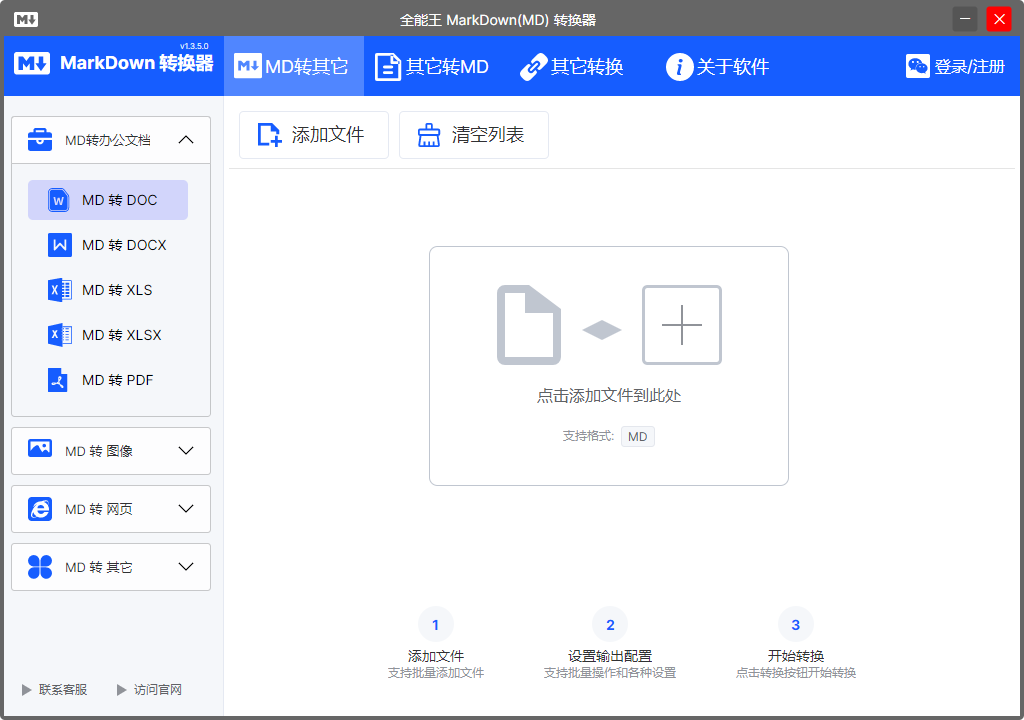Image resolution: width=1024 pixels, height=720 pixels.
Task: Click the v1.3.5.0 version label
Action: pyautogui.click(x=194, y=46)
